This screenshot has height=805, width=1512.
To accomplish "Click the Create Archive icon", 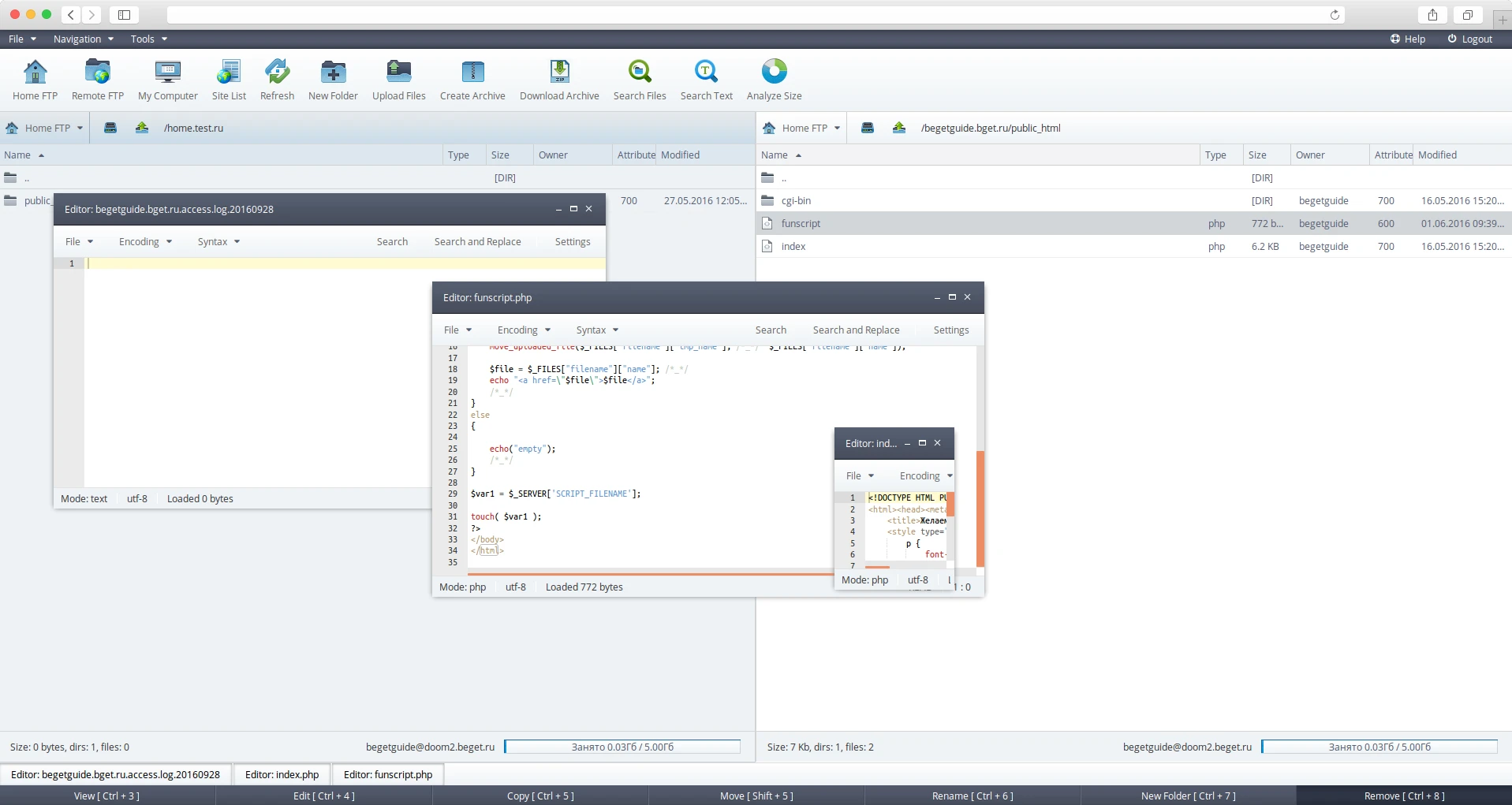I will [472, 79].
